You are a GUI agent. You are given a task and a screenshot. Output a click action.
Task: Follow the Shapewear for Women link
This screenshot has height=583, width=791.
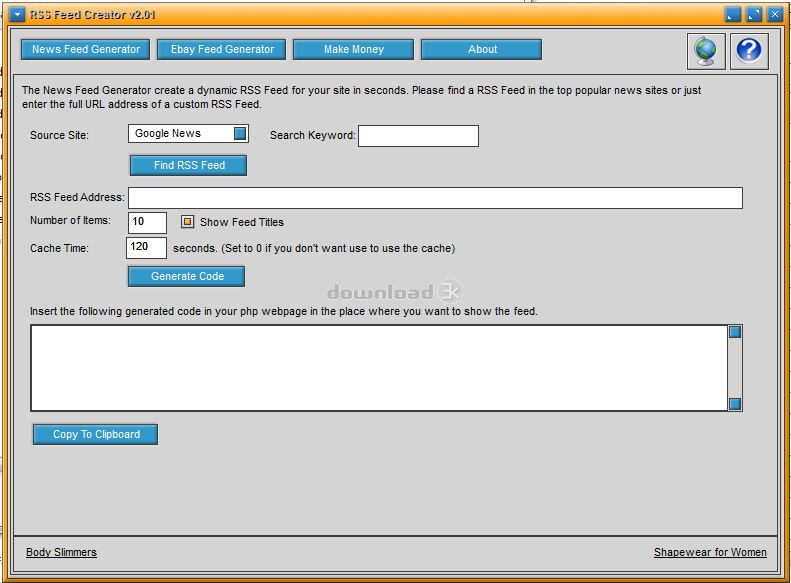click(710, 552)
